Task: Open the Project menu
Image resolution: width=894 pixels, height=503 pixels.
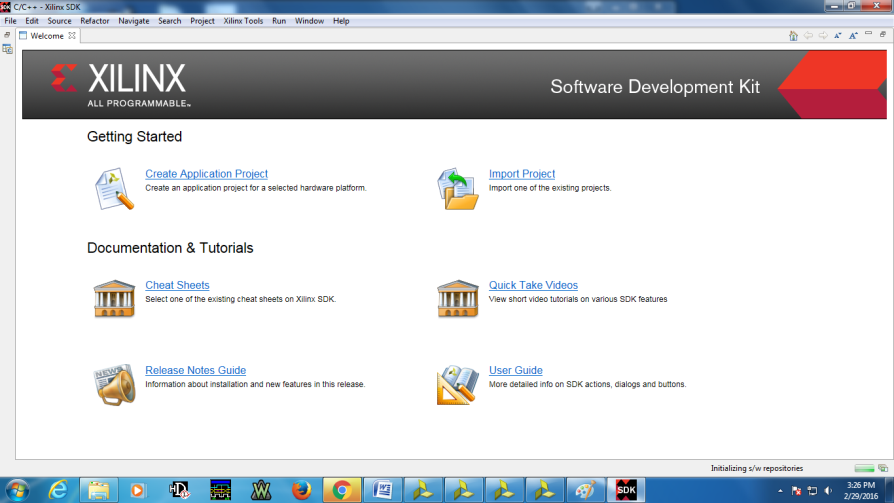Action: [x=202, y=21]
